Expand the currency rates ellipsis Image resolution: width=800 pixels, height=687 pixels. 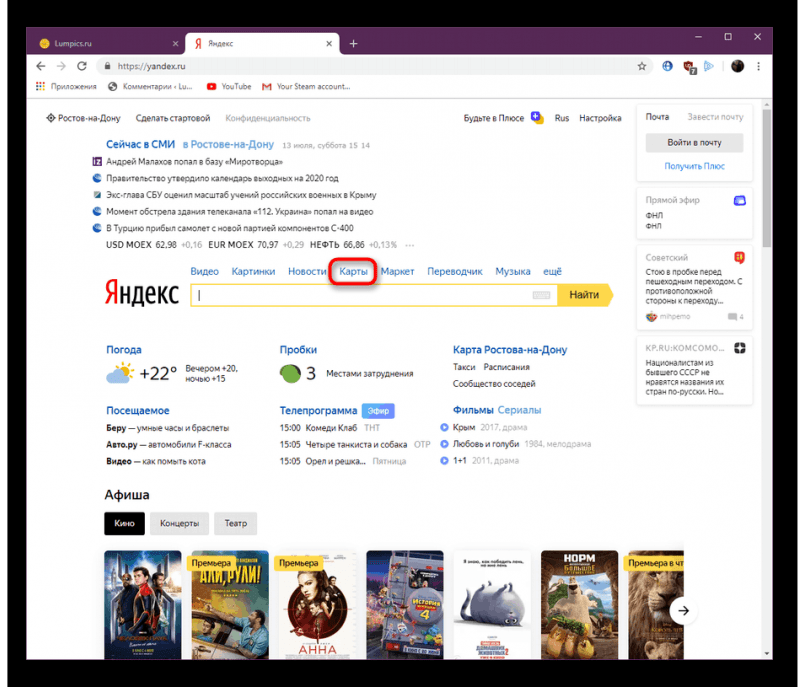point(409,245)
